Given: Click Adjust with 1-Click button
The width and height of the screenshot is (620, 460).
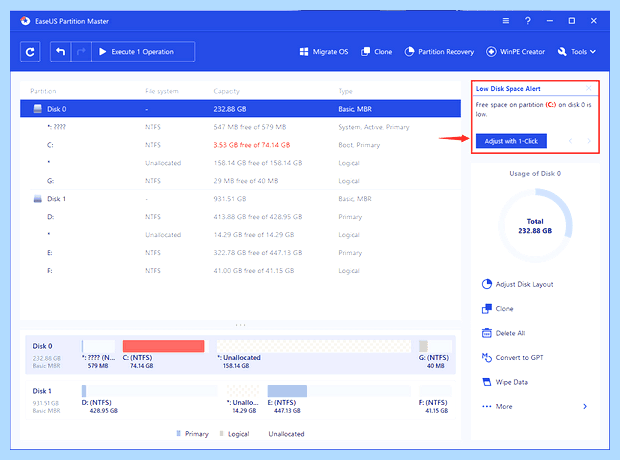Looking at the screenshot, I should (511, 141).
